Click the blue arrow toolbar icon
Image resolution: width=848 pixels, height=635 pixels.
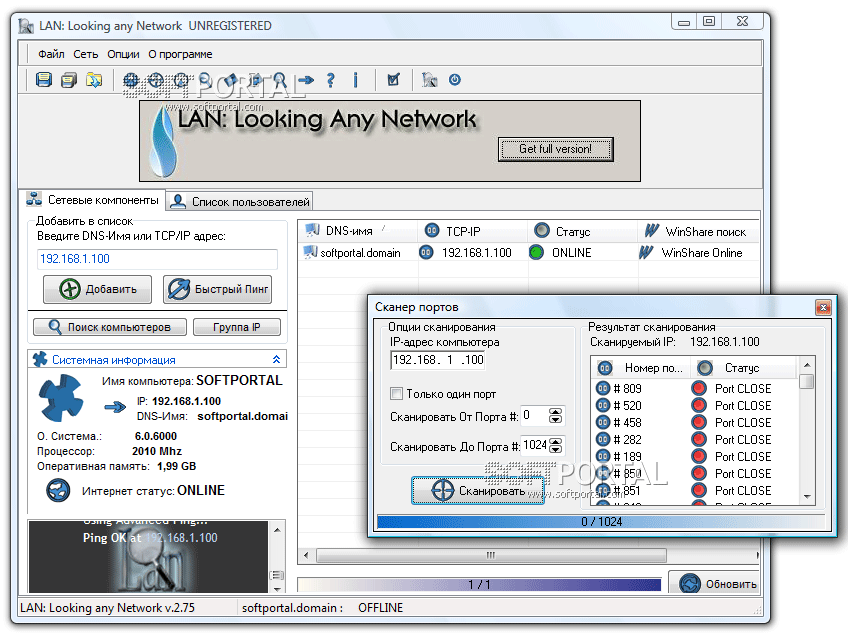pos(306,80)
